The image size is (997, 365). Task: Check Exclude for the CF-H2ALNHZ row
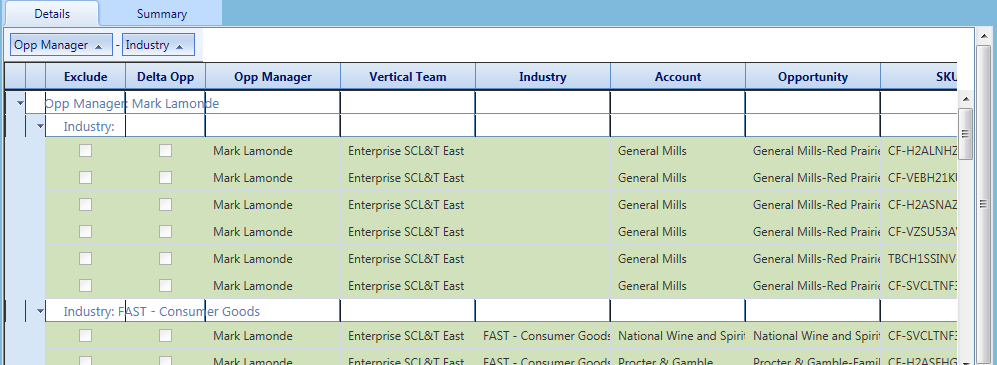85,151
